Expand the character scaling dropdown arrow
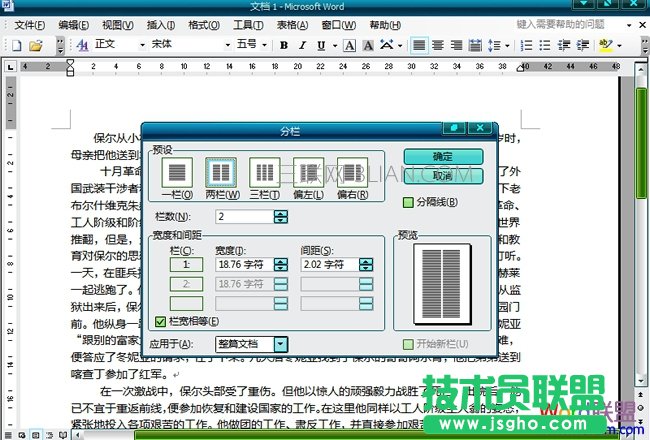The image size is (650, 440). tap(400, 45)
